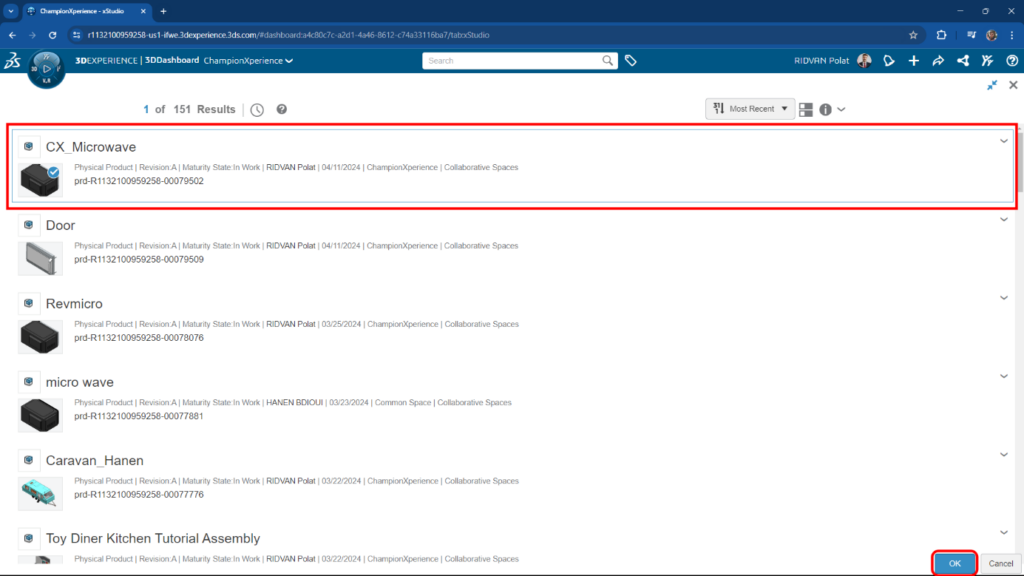Viewport: 1024px width, 576px height.
Task: Click the prd-R1132100959258-00079509 identifier text
Action: point(139,259)
